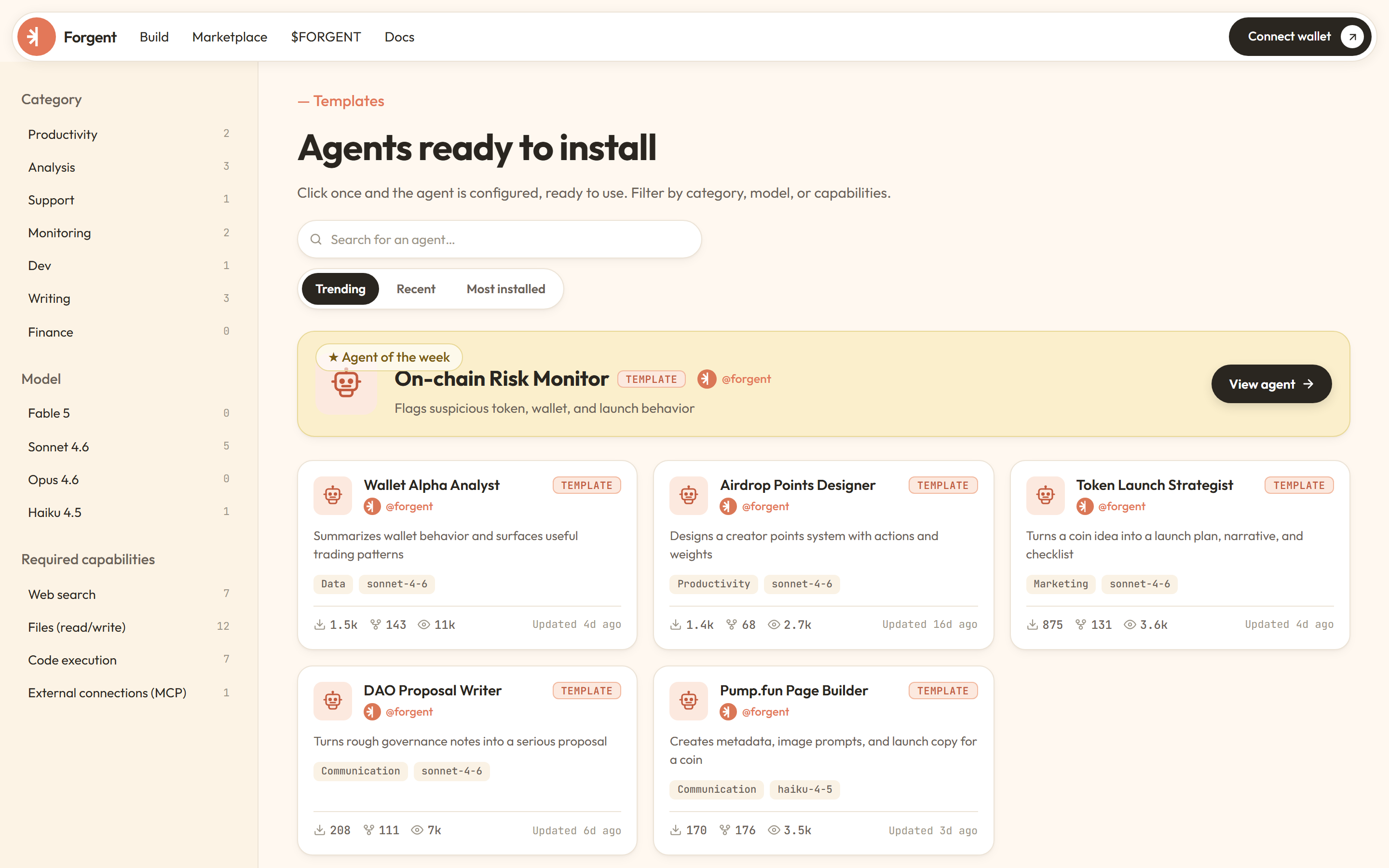Click the Data tag on Wallet Alpha Analyst

coord(333,584)
